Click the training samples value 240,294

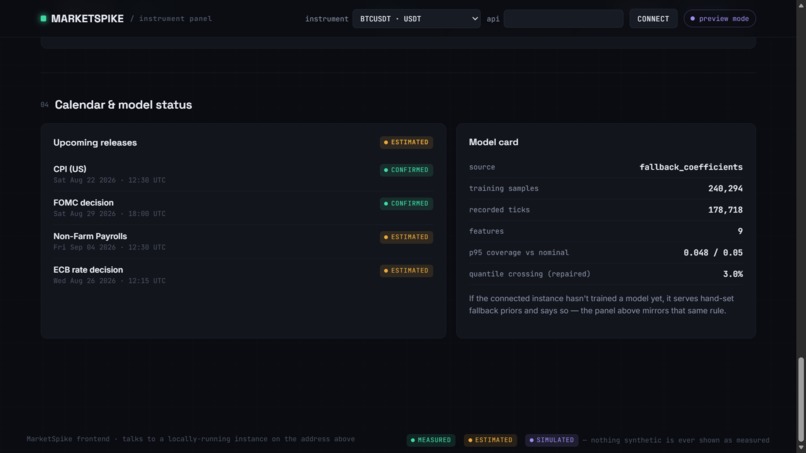725,189
